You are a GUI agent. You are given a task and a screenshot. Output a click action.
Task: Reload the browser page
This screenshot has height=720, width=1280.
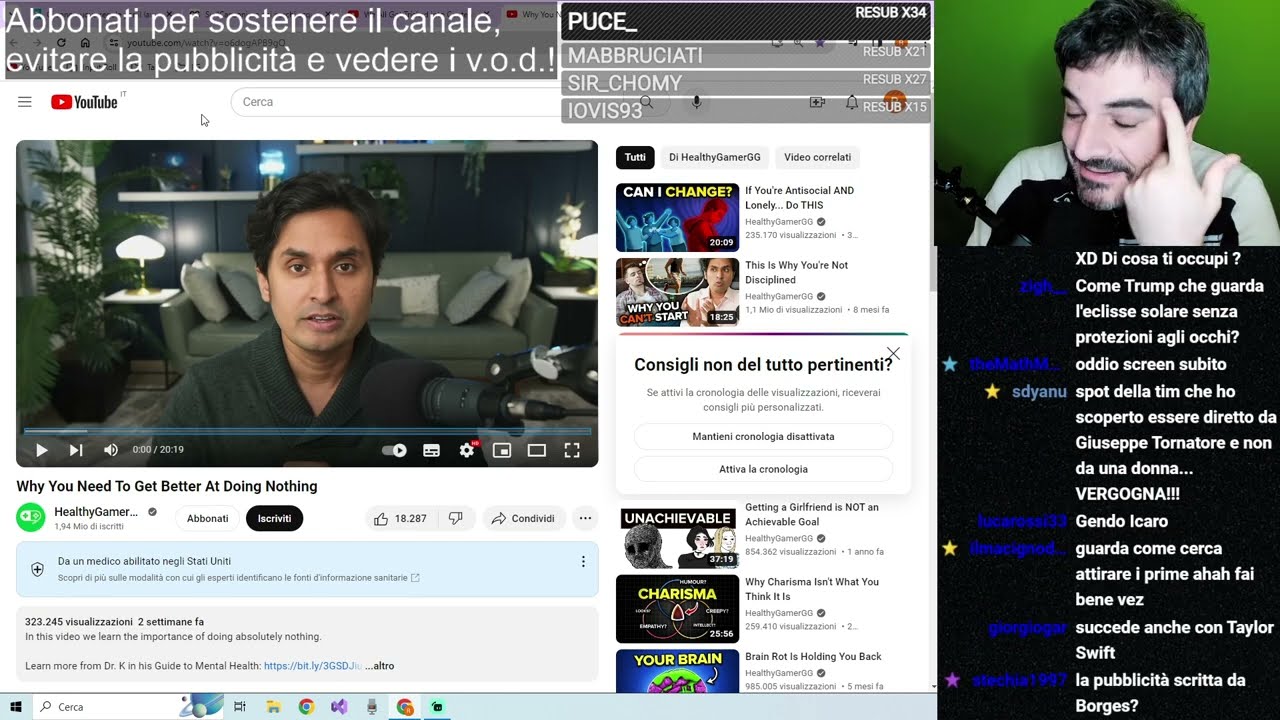click(61, 43)
